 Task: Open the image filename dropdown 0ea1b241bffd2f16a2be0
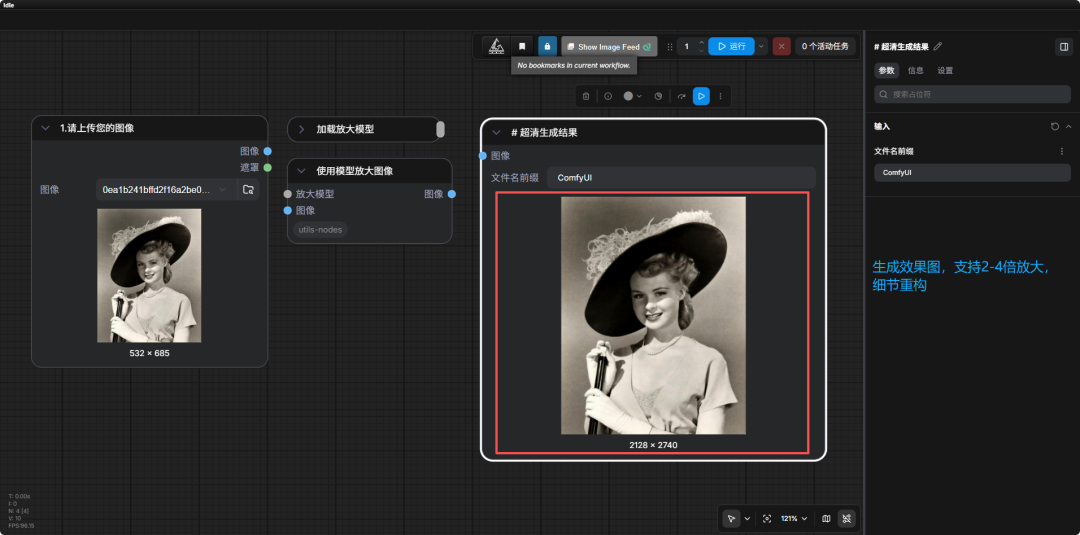[166, 189]
